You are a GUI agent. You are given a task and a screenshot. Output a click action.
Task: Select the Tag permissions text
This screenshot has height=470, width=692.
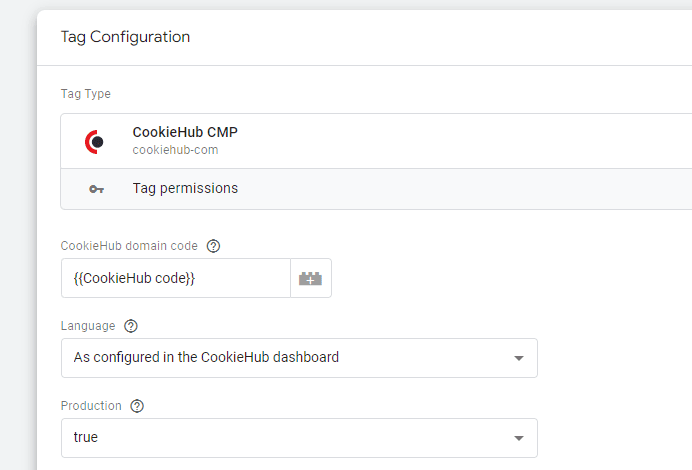tap(185, 188)
